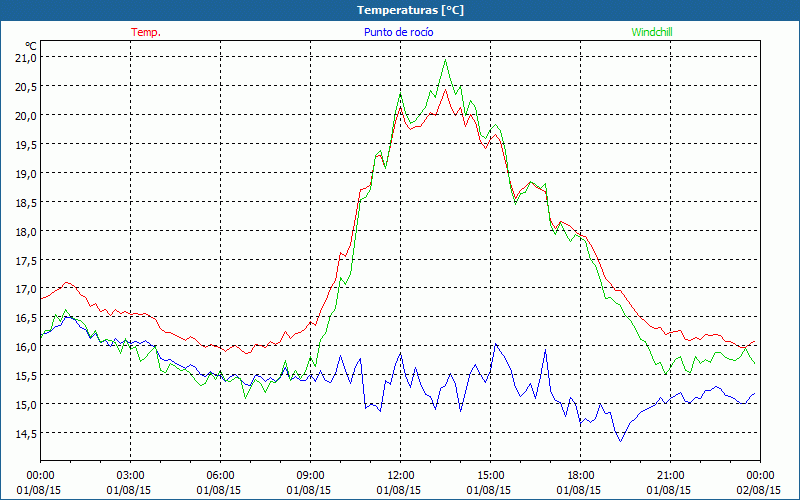Image resolution: width=800 pixels, height=500 pixels.
Task: Click the 21,0 y-axis value
Action: tap(26, 58)
